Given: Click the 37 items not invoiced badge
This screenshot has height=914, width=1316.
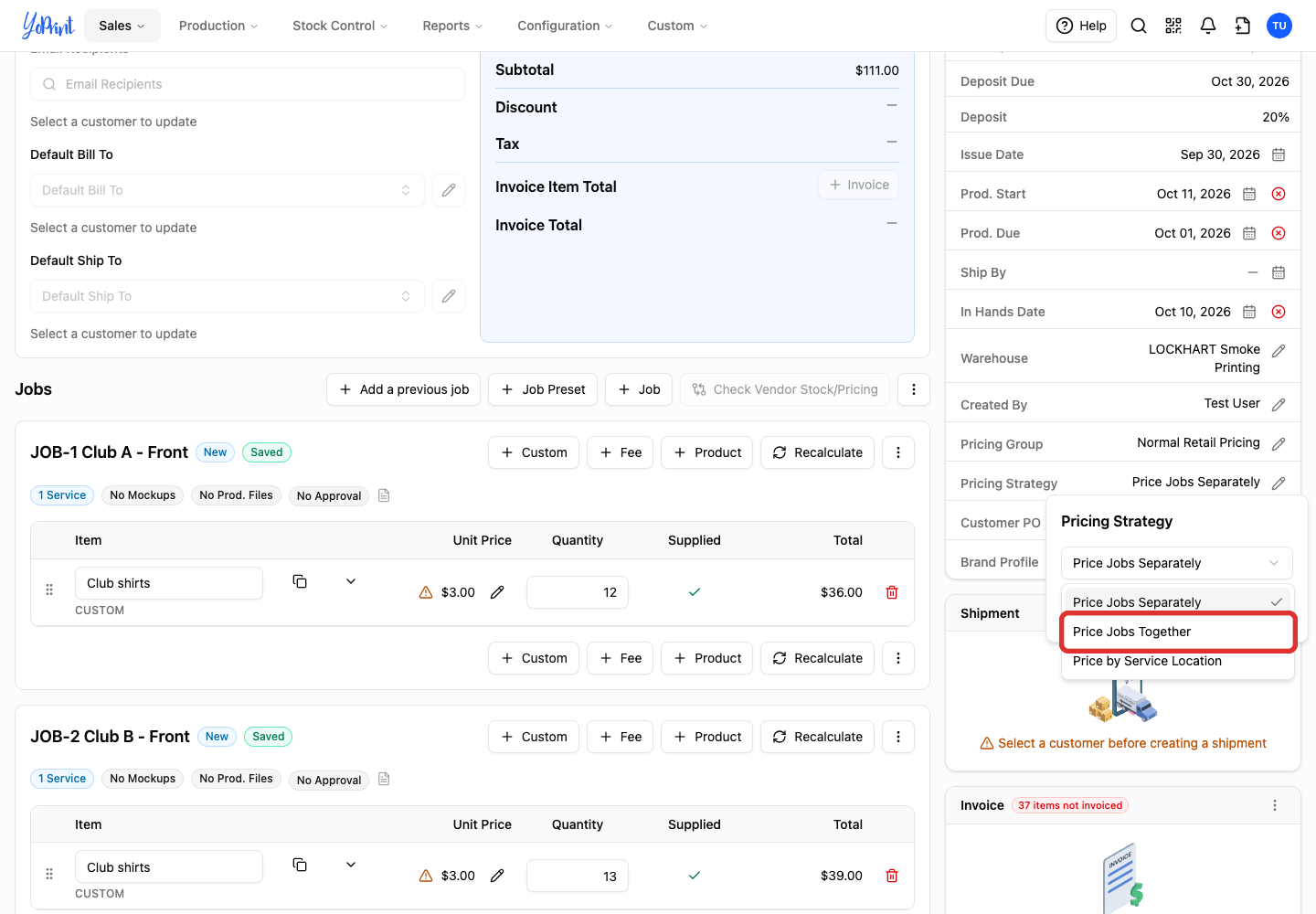Looking at the screenshot, I should click(x=1070, y=805).
